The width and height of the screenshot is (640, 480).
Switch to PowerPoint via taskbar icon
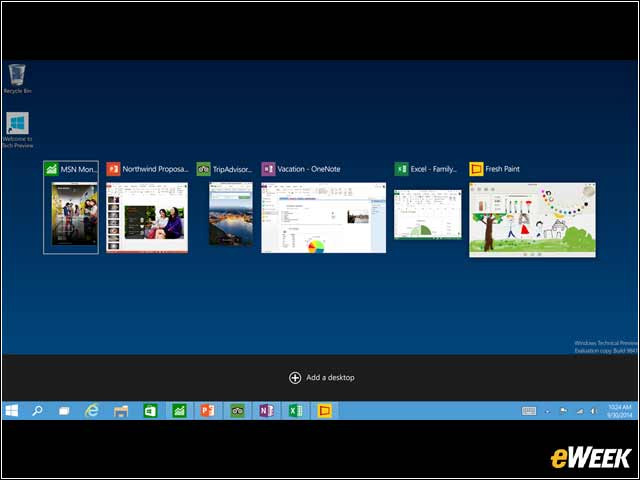point(207,411)
